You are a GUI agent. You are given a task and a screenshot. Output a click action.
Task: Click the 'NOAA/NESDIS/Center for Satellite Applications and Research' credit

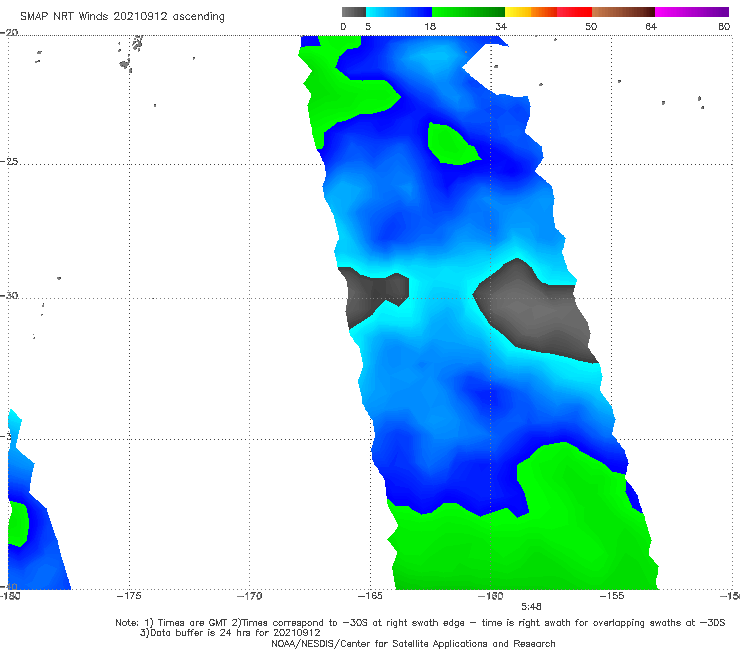point(413,644)
